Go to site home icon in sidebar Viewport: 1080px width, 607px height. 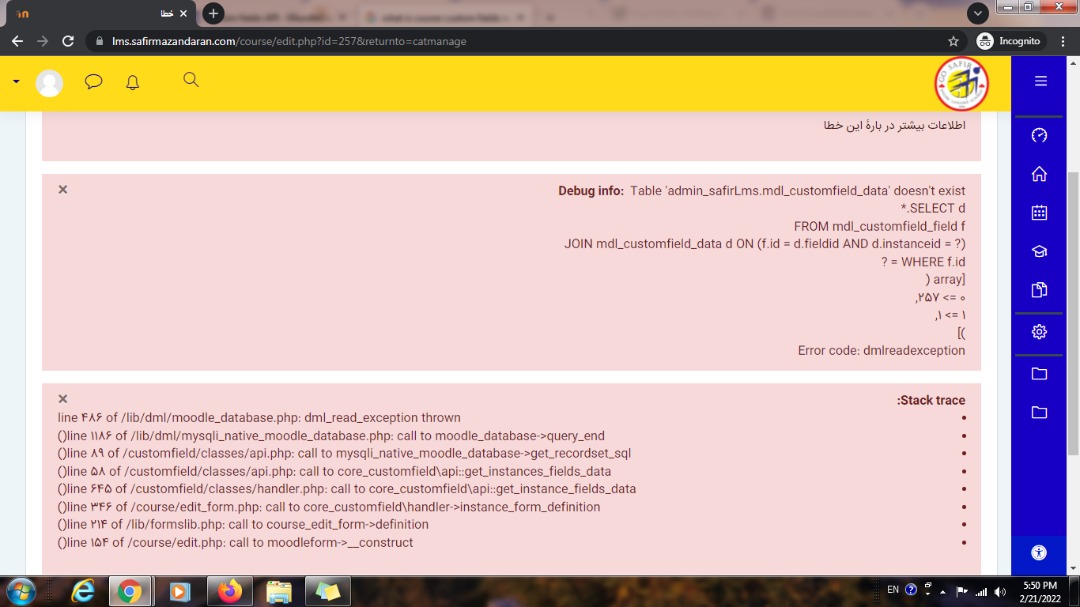[1039, 174]
